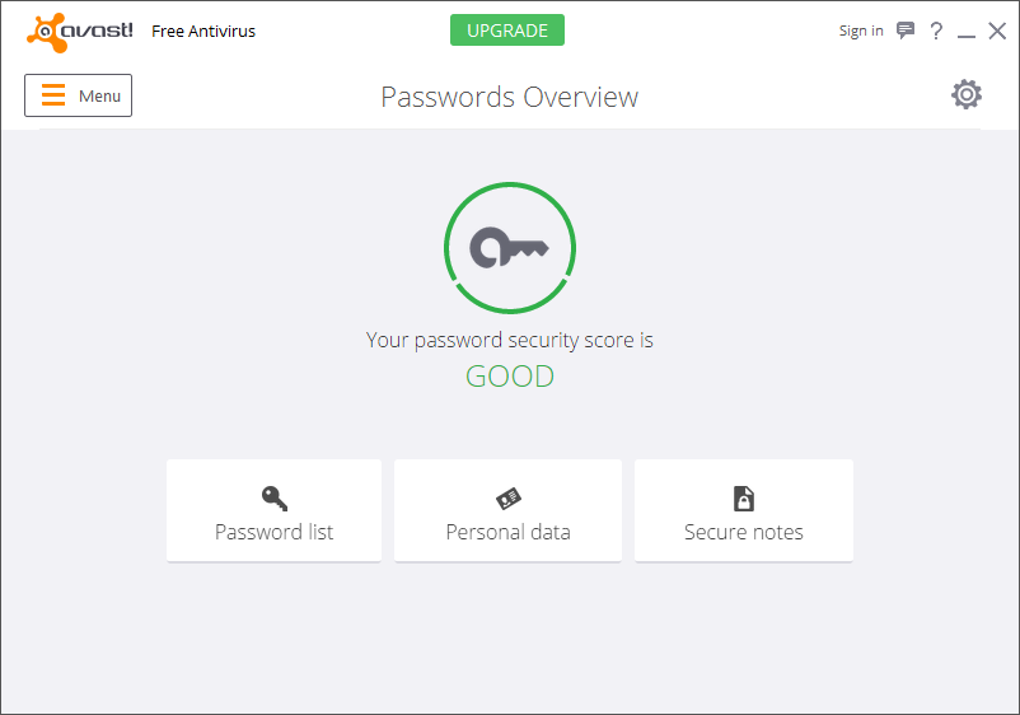Minimize the Avast window
Screen dimensions: 1020x715
(966, 33)
